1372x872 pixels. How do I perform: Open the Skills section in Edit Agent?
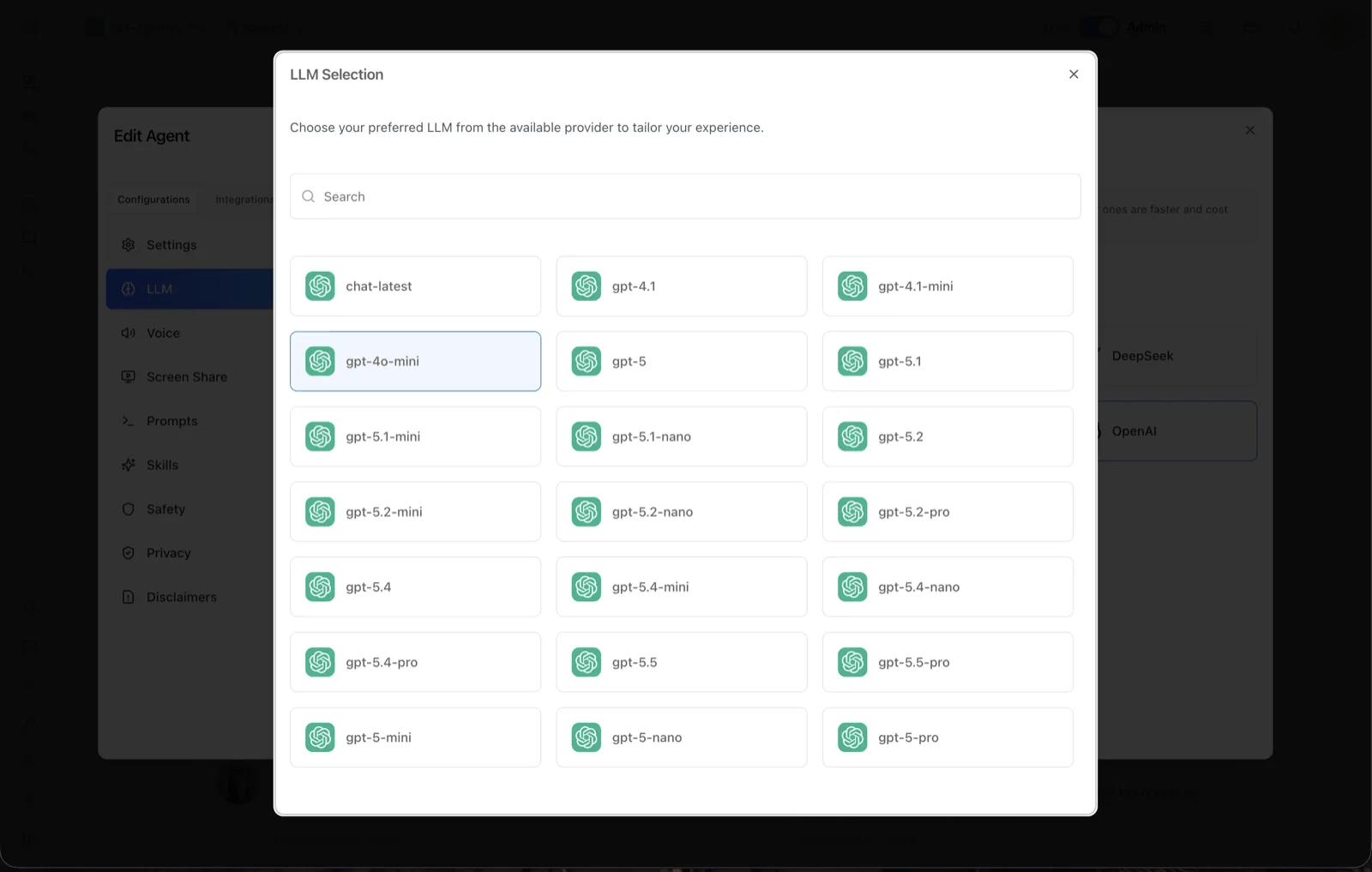tap(190, 465)
